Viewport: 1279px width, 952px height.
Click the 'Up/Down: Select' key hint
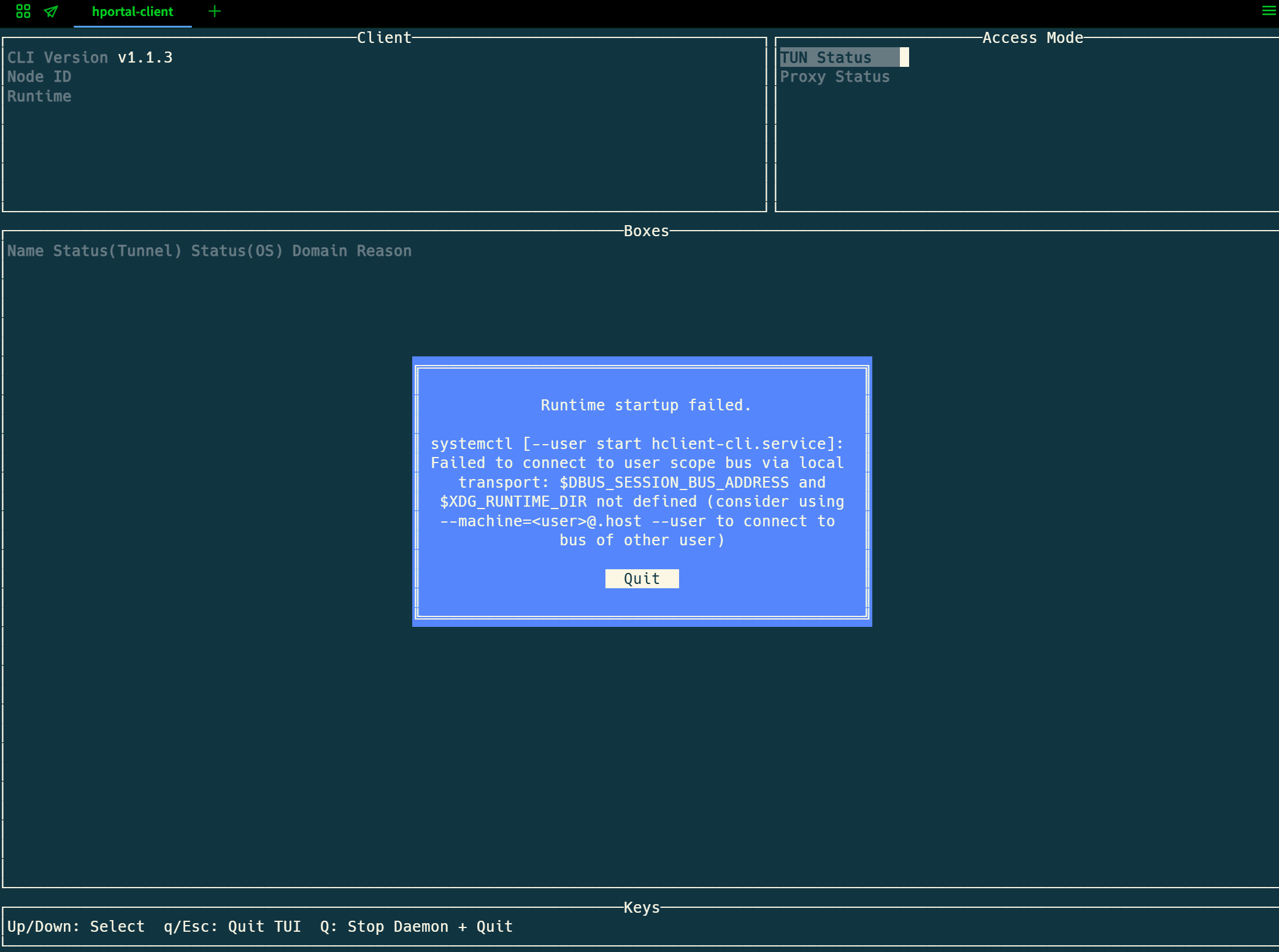(76, 926)
